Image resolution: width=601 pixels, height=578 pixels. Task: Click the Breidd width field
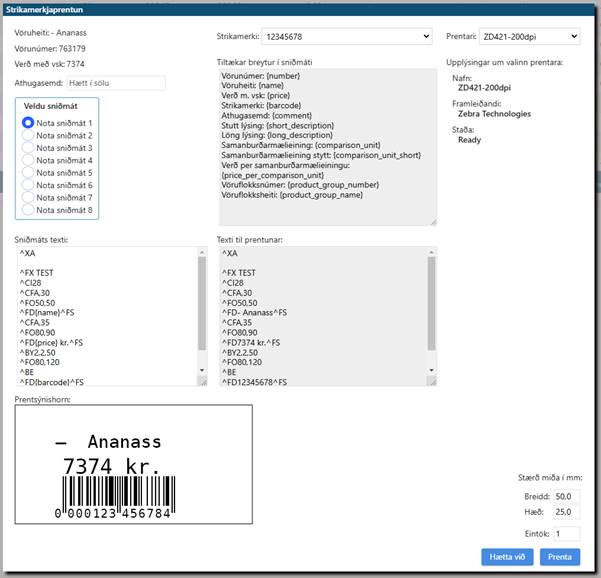pos(566,496)
